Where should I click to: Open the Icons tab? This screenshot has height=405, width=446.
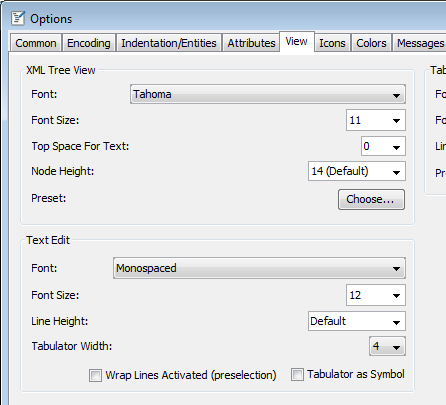tap(332, 43)
